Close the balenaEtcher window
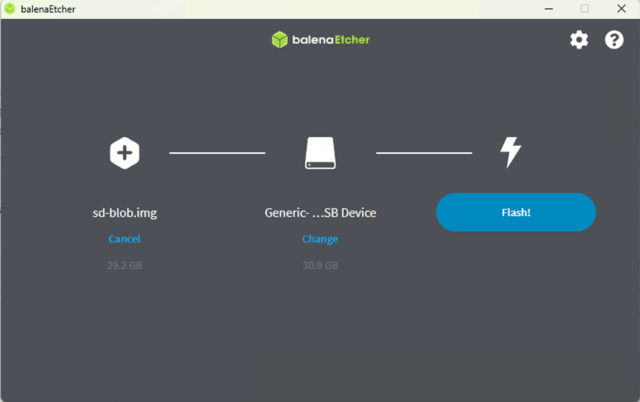Image resolution: width=640 pixels, height=402 pixels. (x=620, y=8)
